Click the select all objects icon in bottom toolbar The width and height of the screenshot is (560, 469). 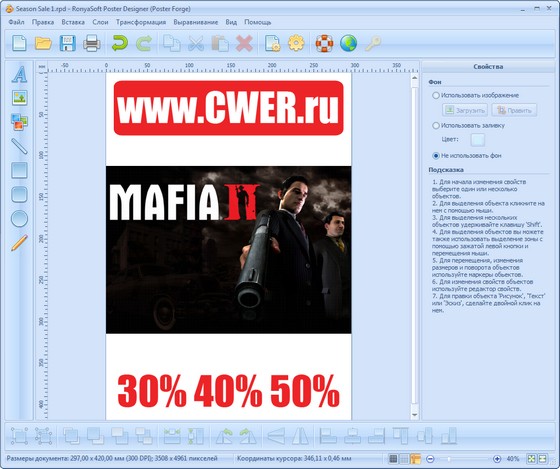[x=19, y=436]
